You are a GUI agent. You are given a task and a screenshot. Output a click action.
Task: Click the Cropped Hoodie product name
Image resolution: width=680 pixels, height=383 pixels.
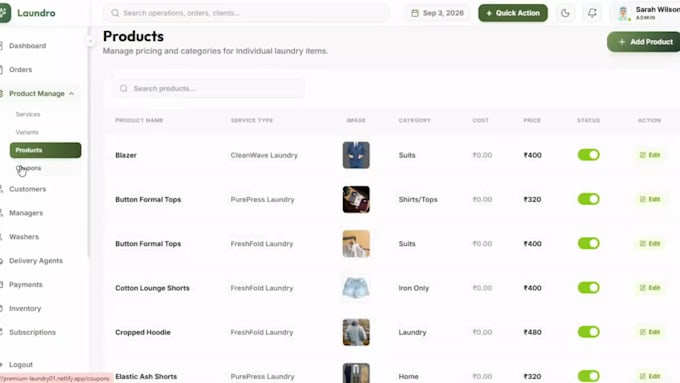point(143,332)
